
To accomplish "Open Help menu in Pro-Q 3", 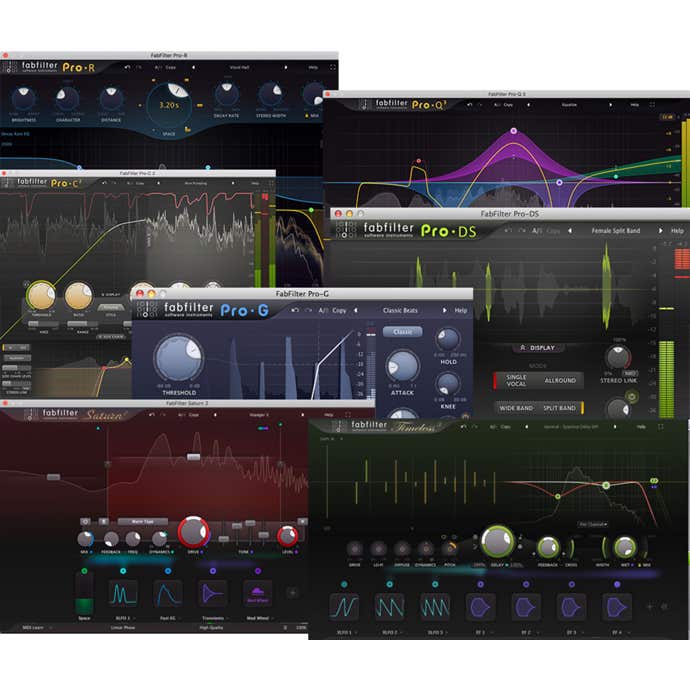I will [x=635, y=105].
